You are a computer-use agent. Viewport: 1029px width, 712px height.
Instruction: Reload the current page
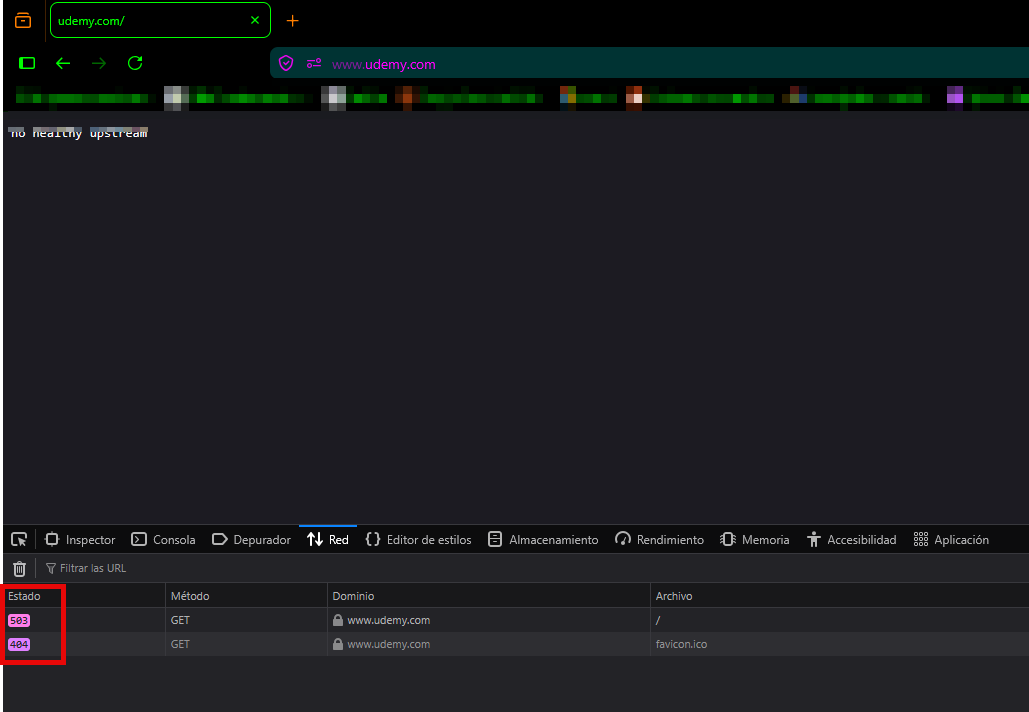pos(135,63)
